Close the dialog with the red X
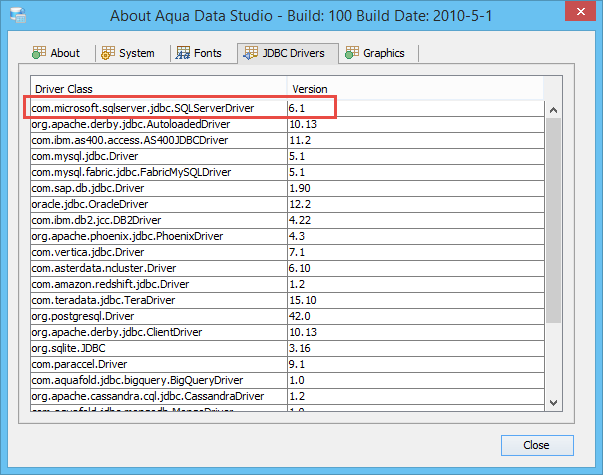603x475 pixels. point(581,12)
